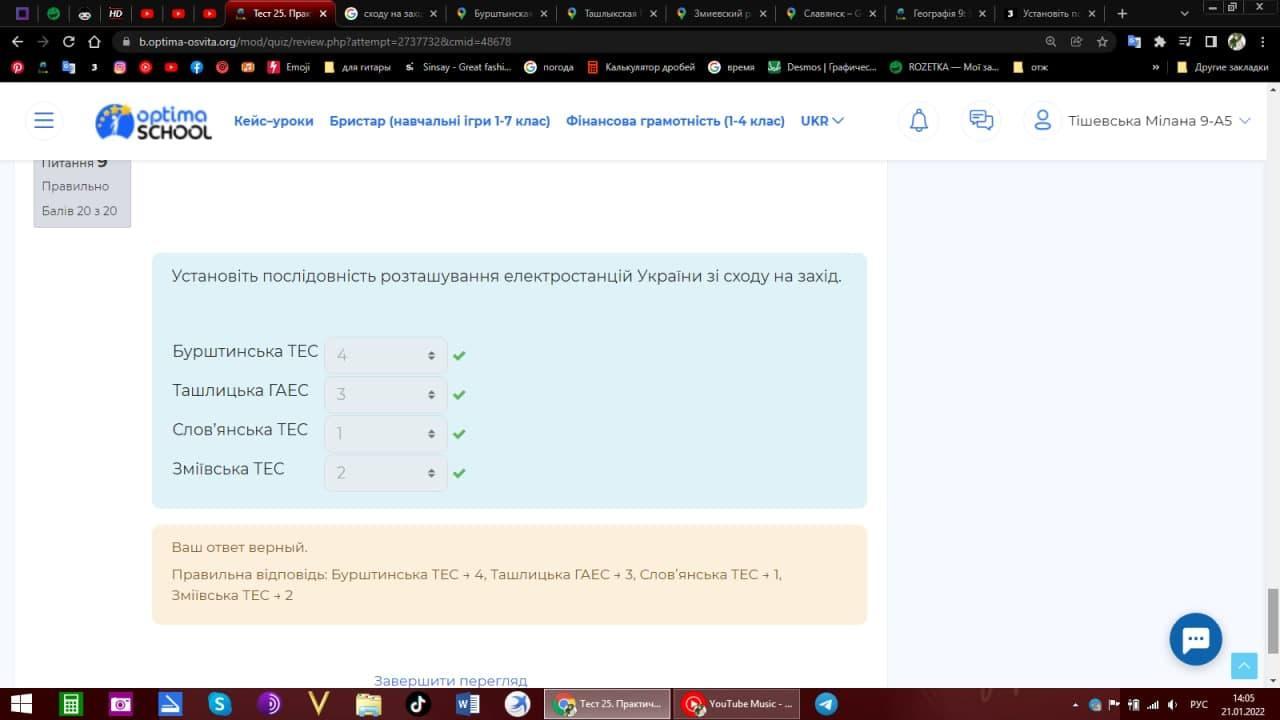
Task: Open File Explorer from the taskbar
Action: click(368, 704)
